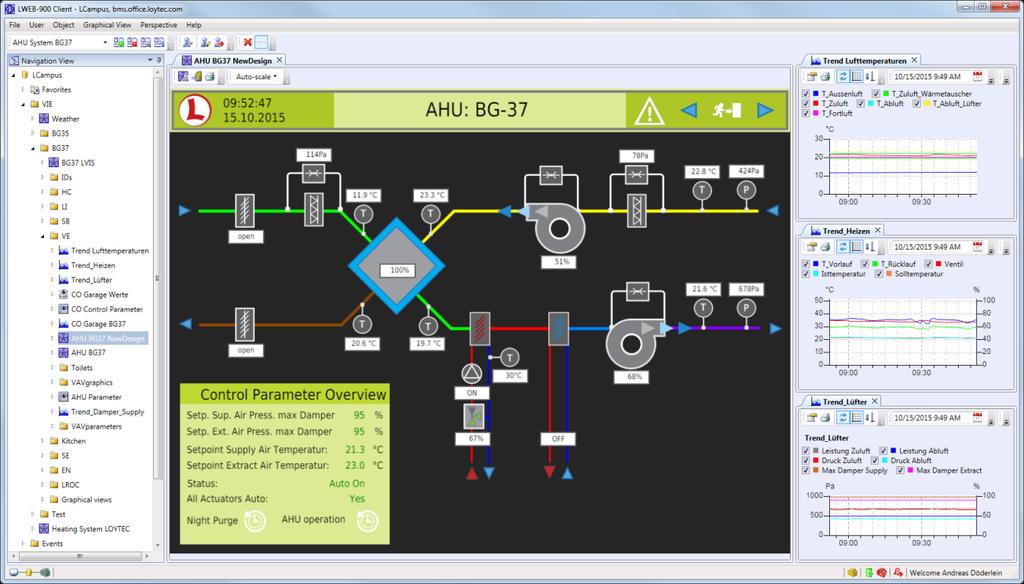Screen dimensions: 1024x584
Task: Click the extract air fan symbol showing 51%
Action: (x=556, y=227)
